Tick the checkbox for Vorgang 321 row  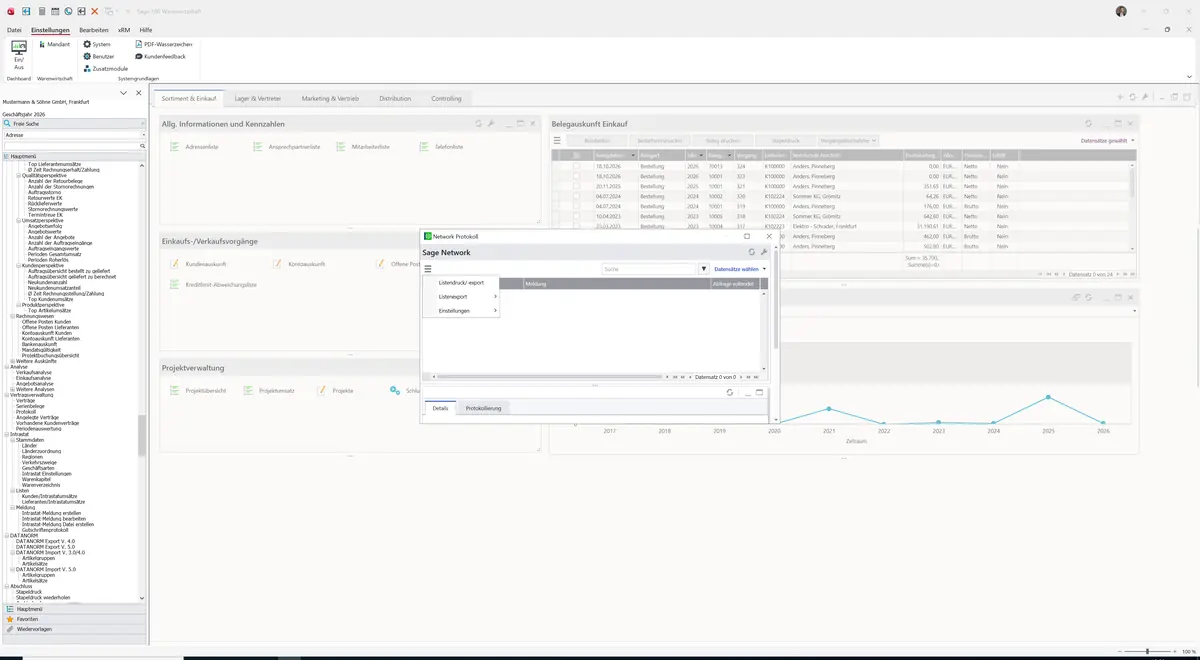[x=576, y=186]
